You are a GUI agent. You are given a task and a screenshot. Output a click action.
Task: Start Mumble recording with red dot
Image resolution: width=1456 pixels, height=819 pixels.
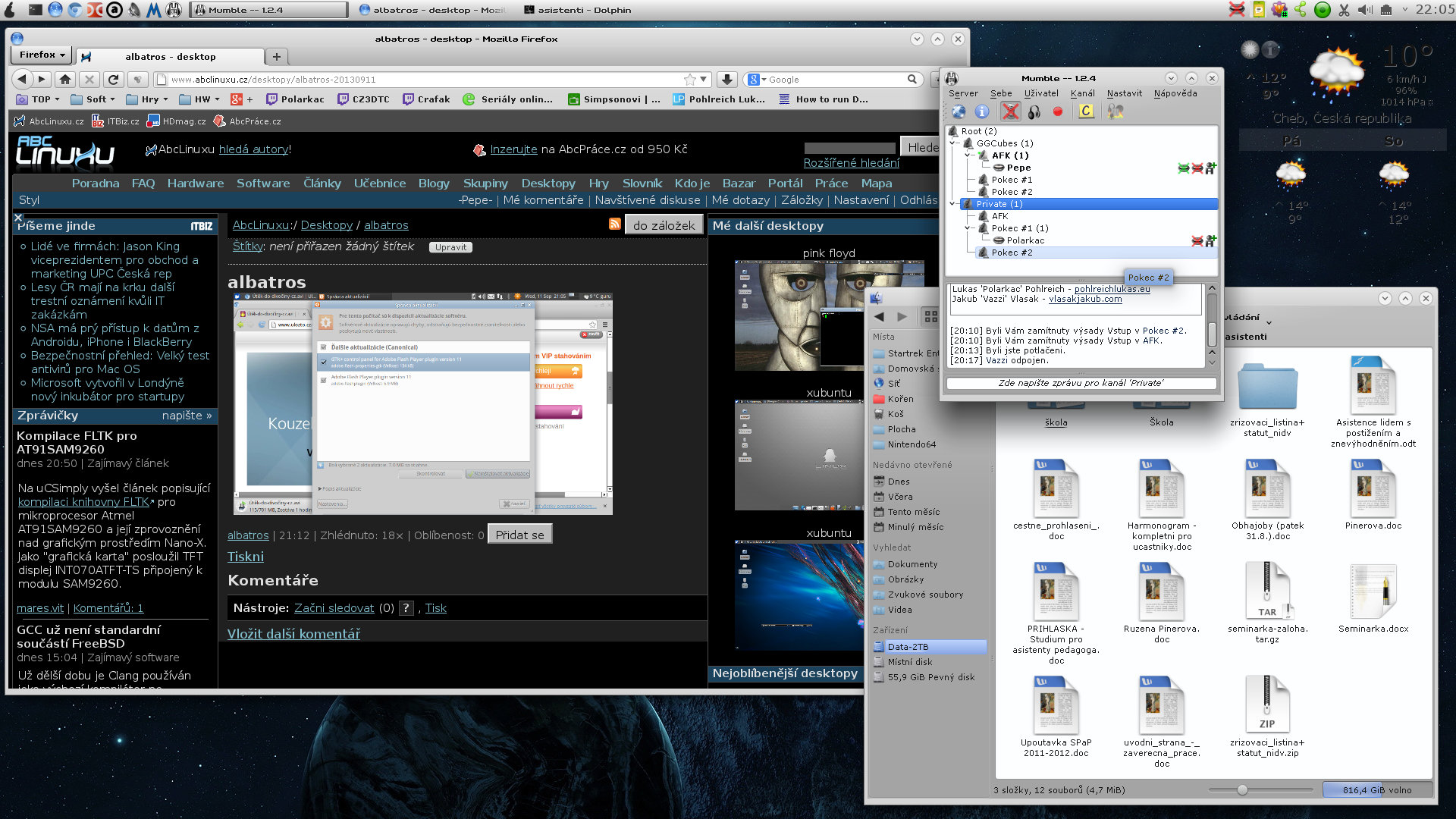(1058, 111)
